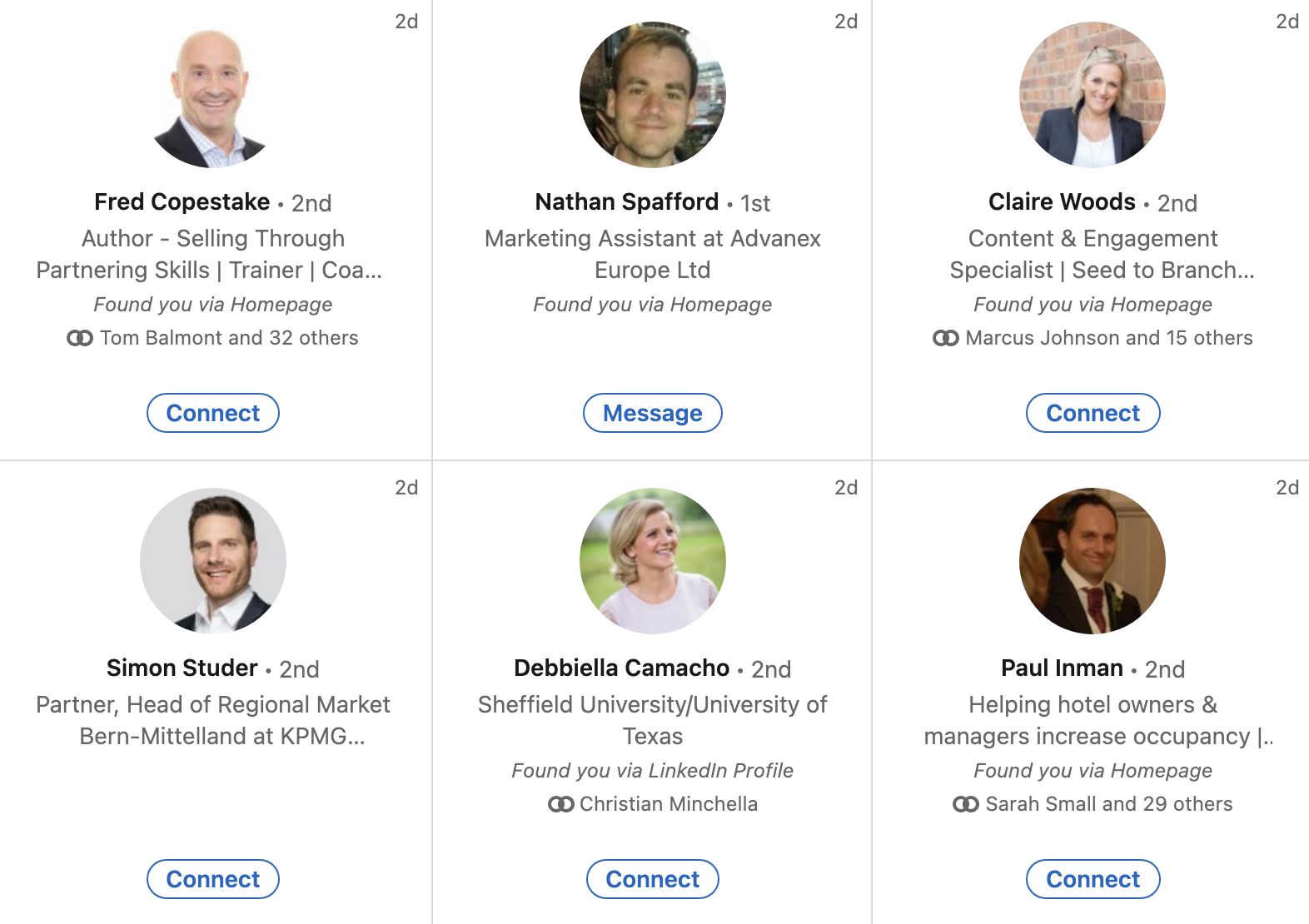Click mutual connections icon beside Sarah Small
This screenshot has width=1309, height=924.
[966, 804]
